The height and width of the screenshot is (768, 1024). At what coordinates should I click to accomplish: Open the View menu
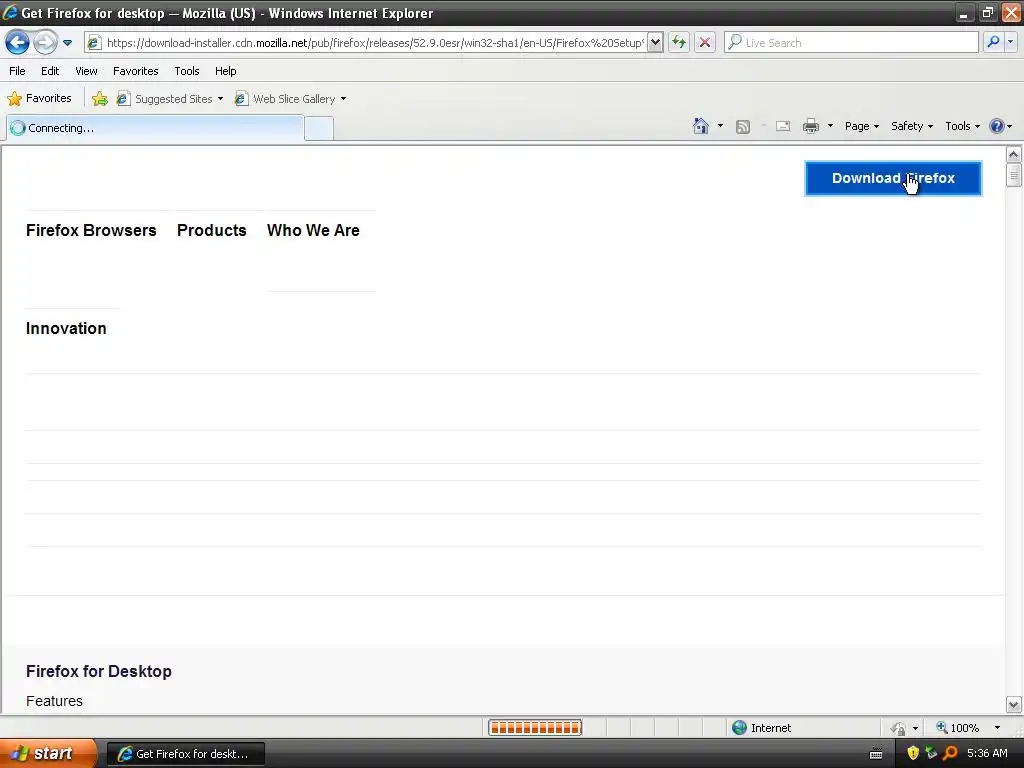(x=86, y=71)
